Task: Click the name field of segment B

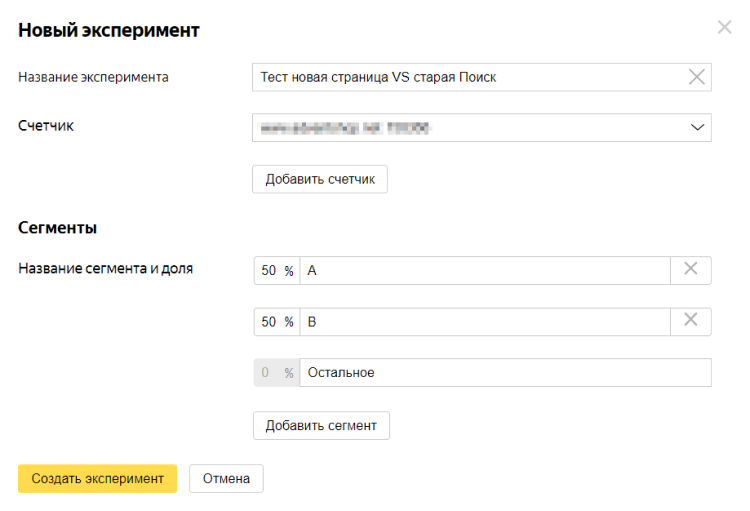Action: (x=485, y=322)
